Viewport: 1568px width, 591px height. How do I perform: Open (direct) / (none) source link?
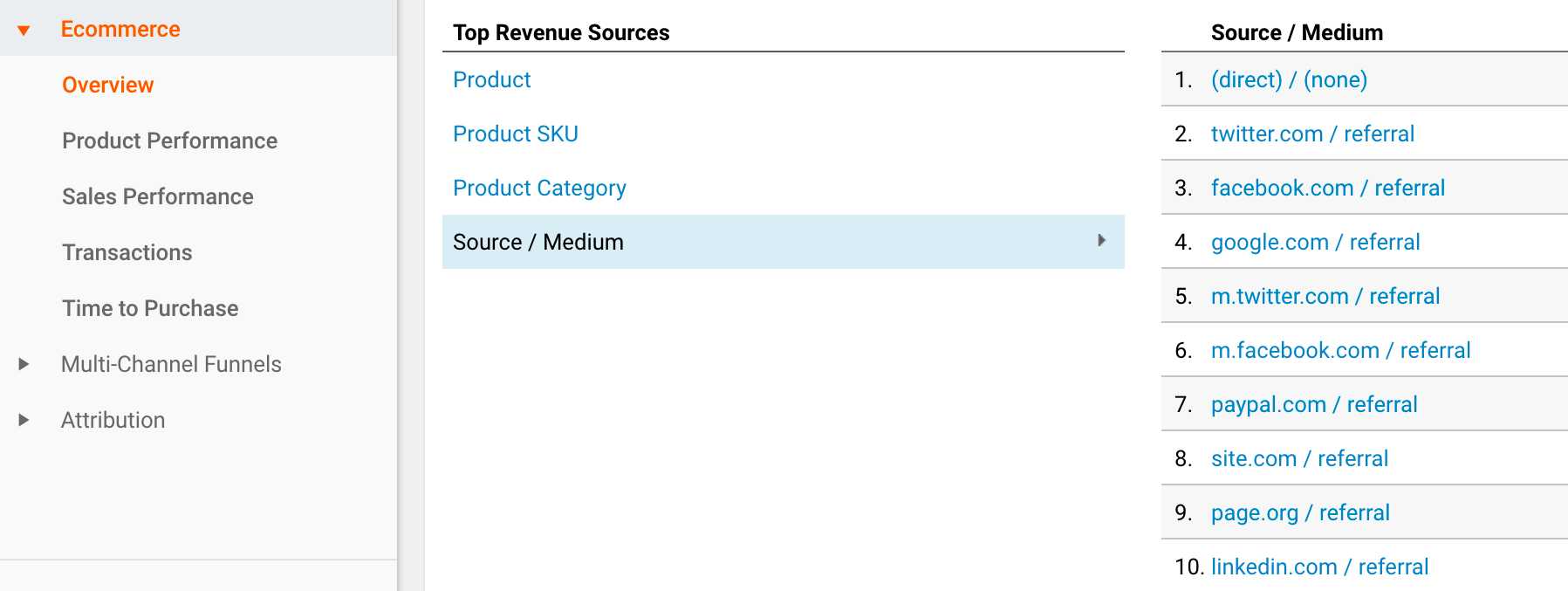(1289, 79)
